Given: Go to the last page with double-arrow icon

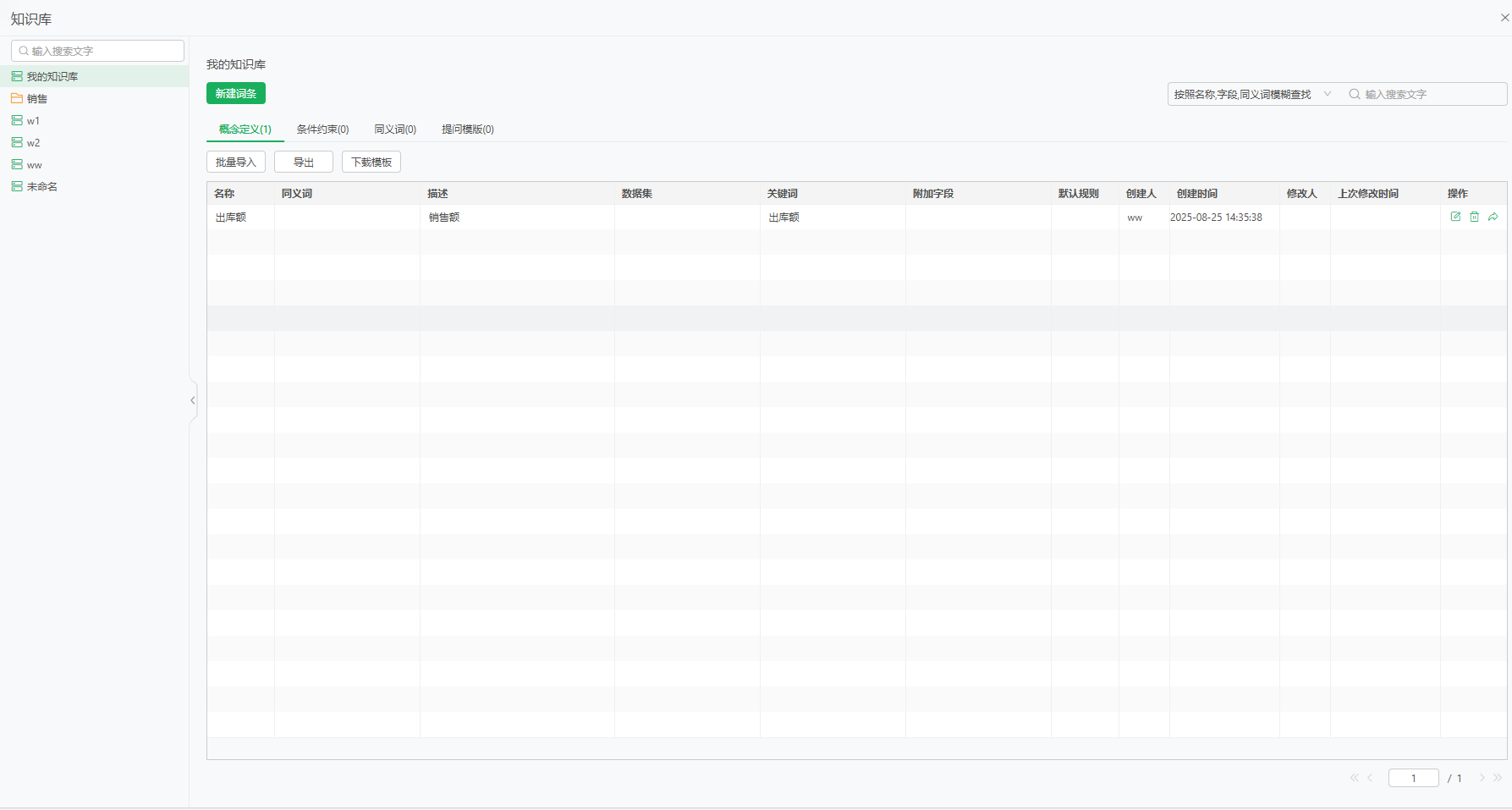Looking at the screenshot, I should click(1498, 778).
